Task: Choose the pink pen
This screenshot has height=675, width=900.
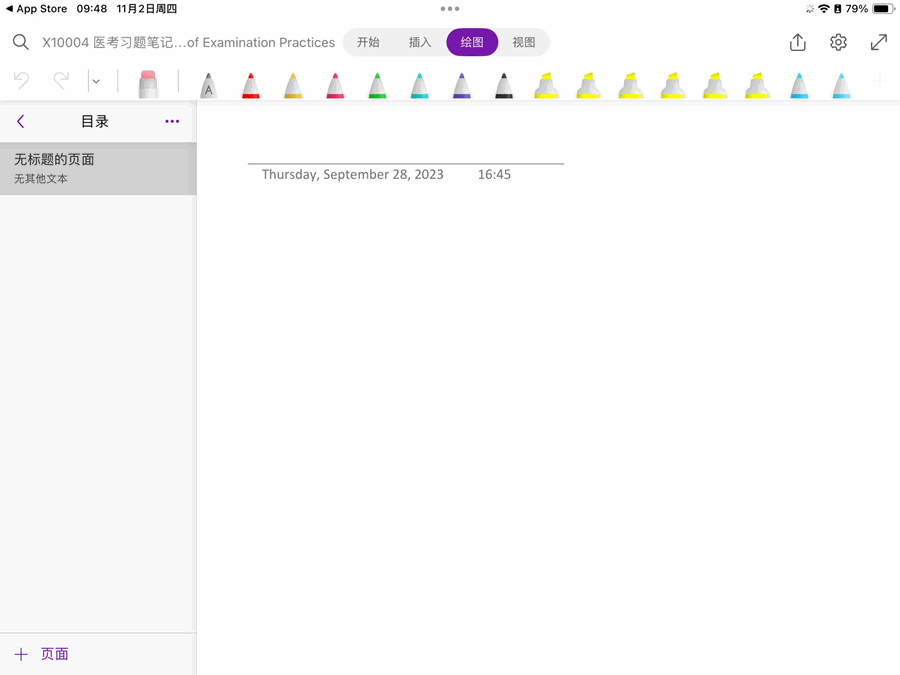Action: (x=335, y=86)
